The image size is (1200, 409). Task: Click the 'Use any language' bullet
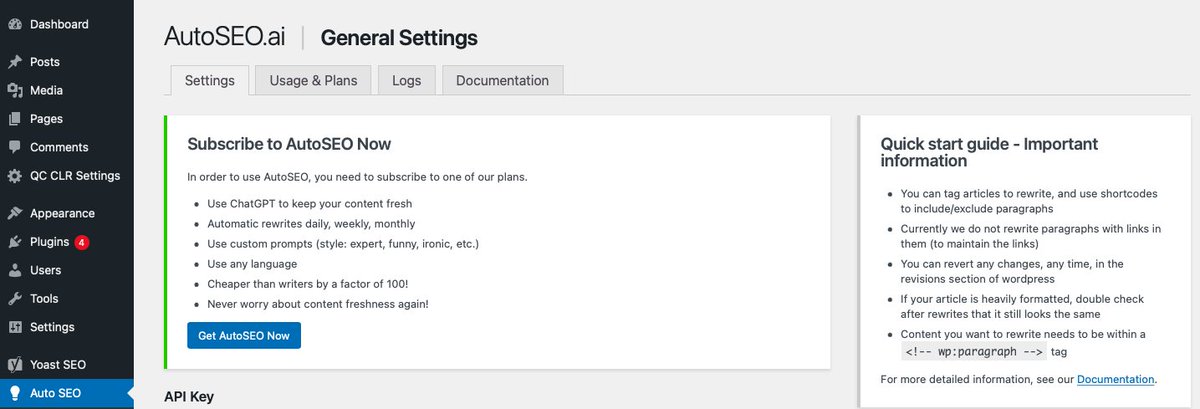(x=252, y=264)
